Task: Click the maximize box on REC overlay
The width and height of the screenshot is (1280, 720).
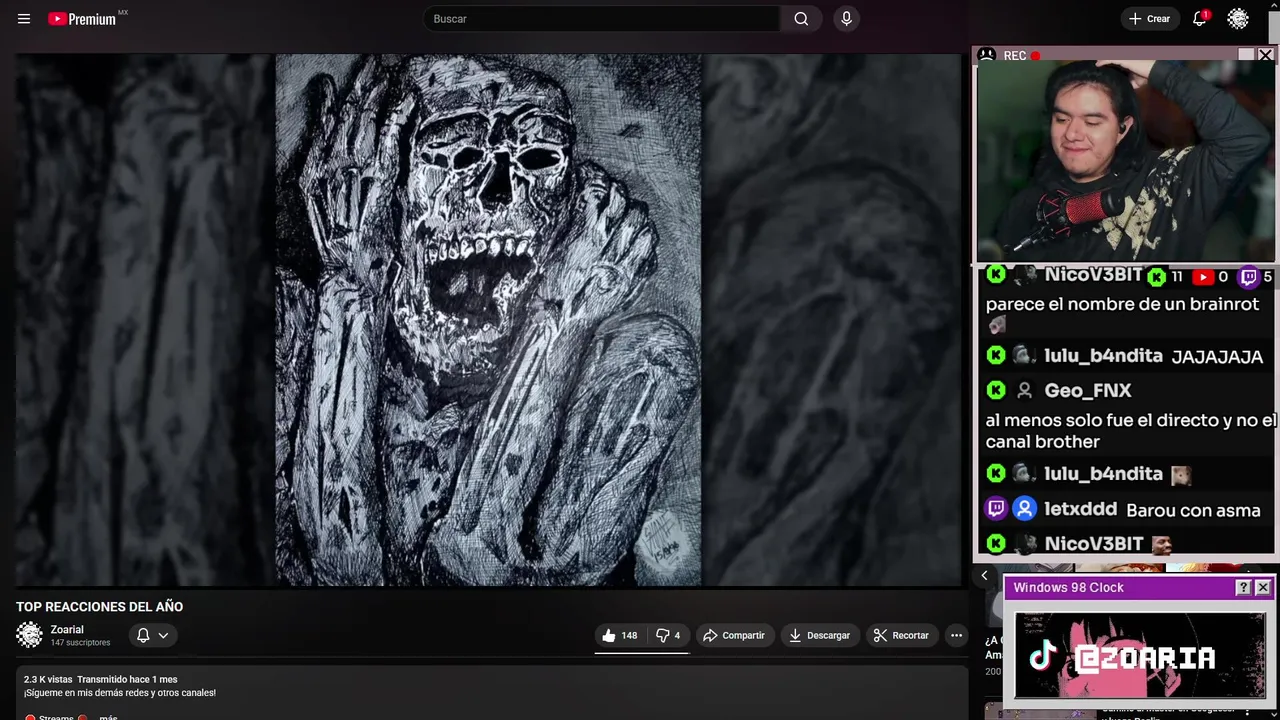Action: tap(1246, 55)
